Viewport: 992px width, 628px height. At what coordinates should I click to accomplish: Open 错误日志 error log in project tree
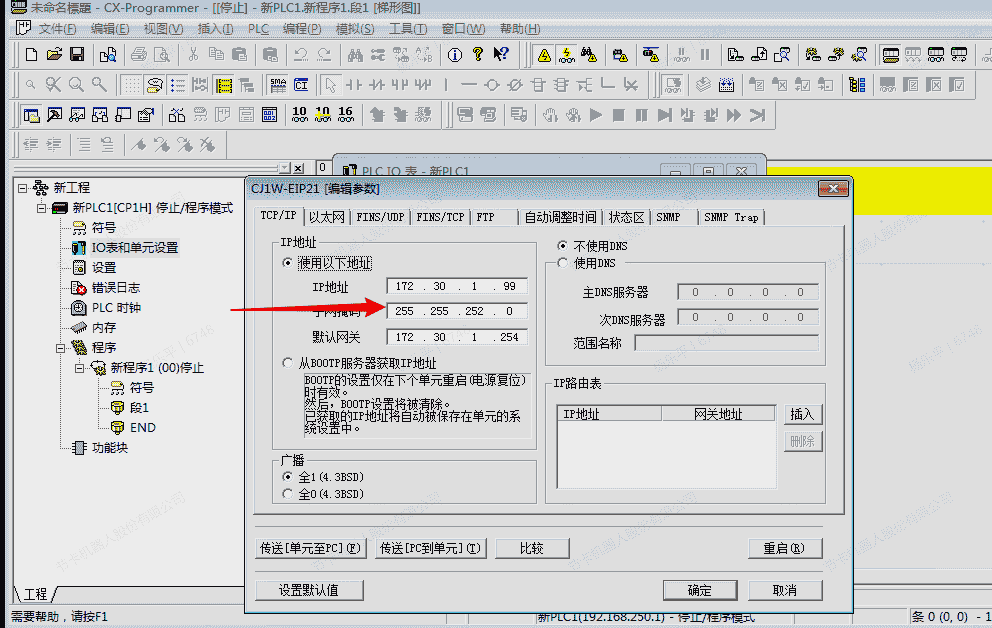pos(115,288)
